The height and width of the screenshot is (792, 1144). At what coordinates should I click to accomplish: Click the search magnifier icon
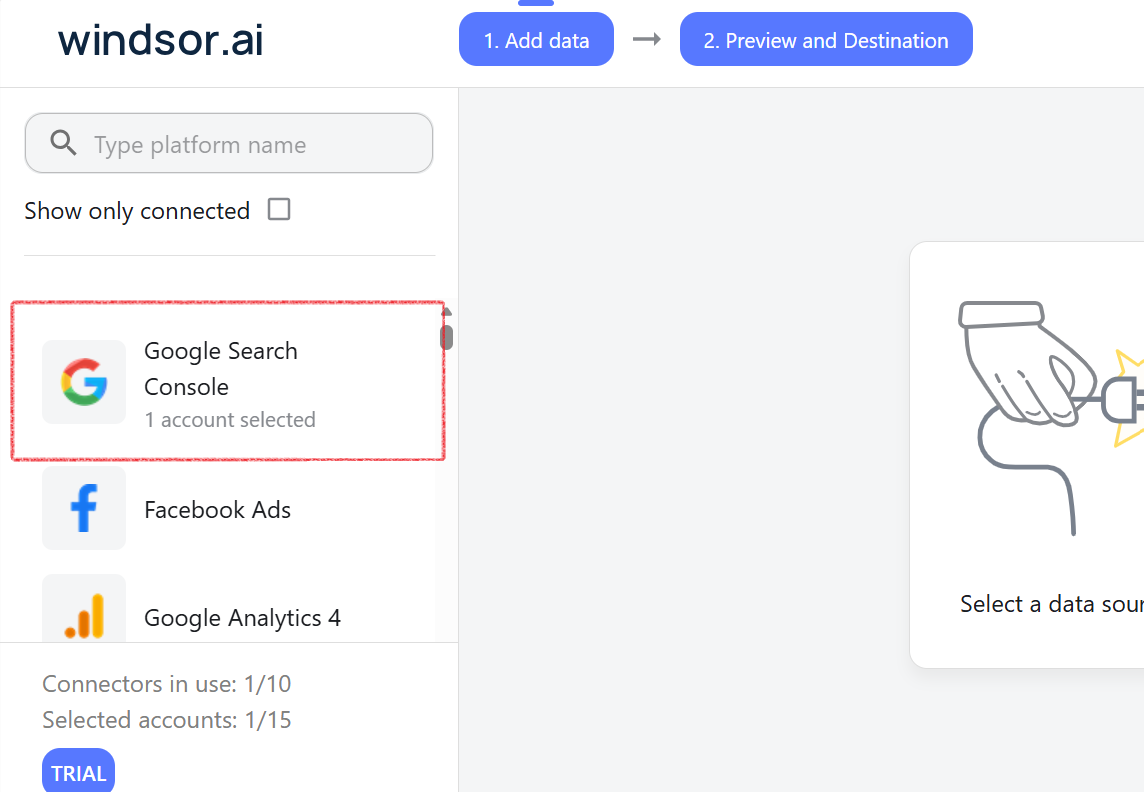[x=63, y=143]
